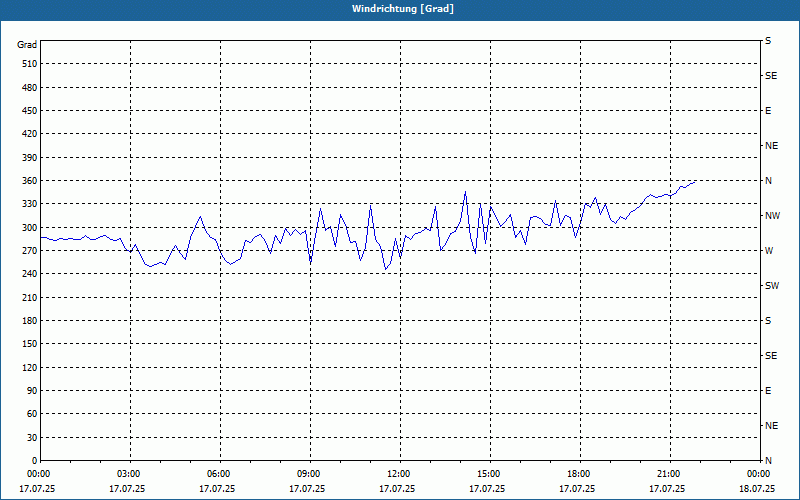Screen dimensions: 800x500
Task: Click the 30 degree axis label
Action: tap(32, 438)
